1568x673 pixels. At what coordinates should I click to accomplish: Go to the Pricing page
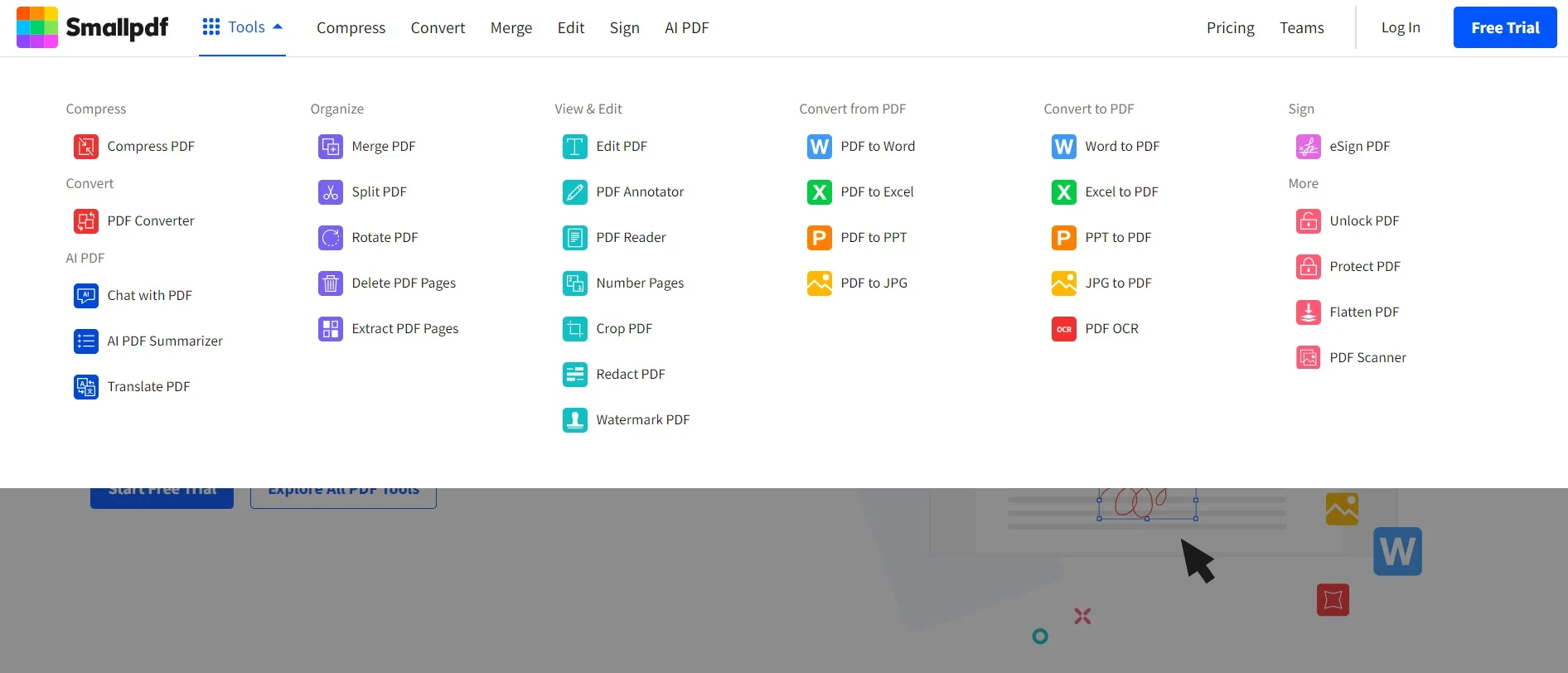[x=1230, y=28]
